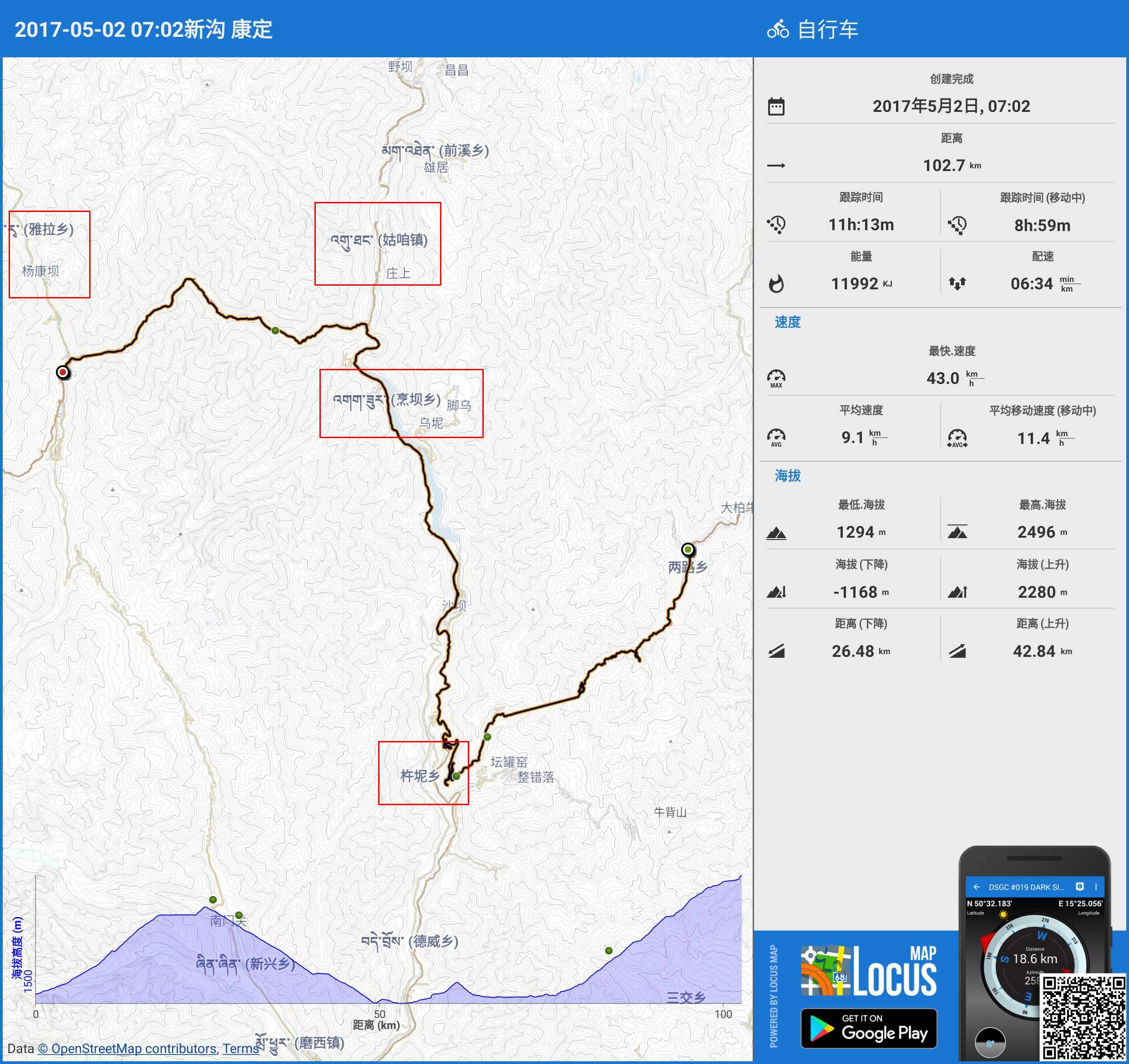Click the elevation gain mountain arrow icon

(957, 592)
